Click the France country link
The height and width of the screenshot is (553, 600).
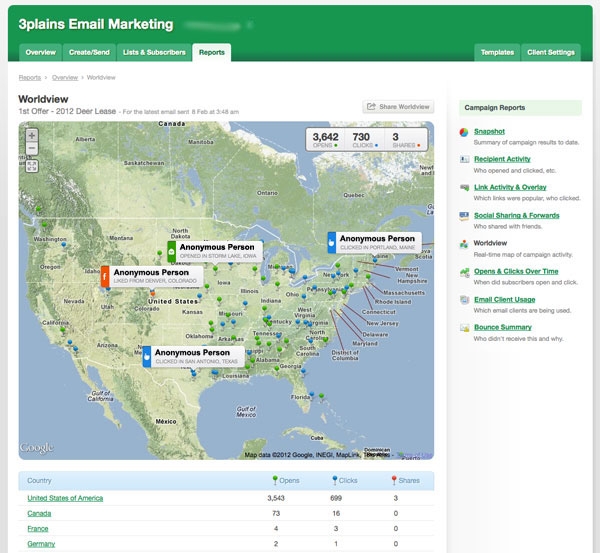[x=38, y=529]
